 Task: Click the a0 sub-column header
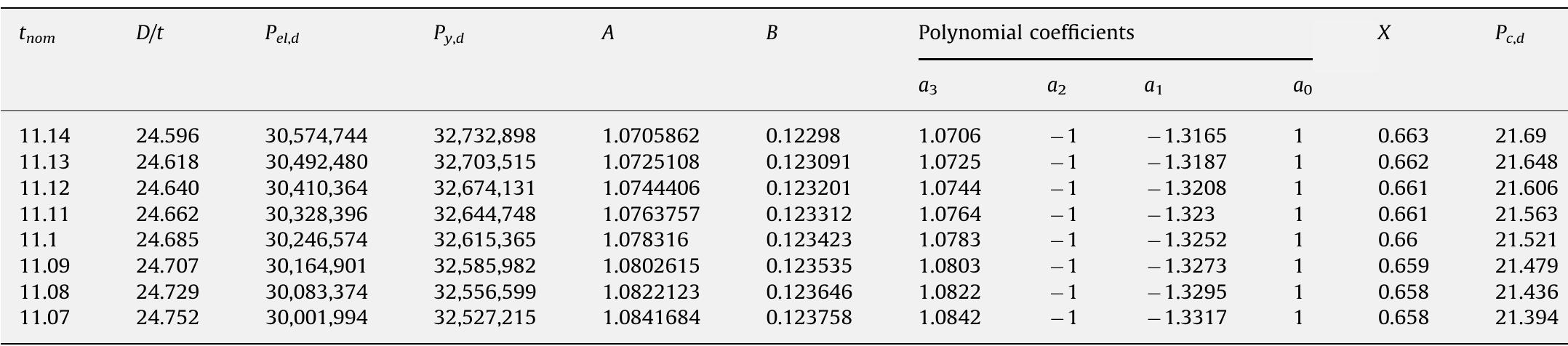pos(1303,87)
